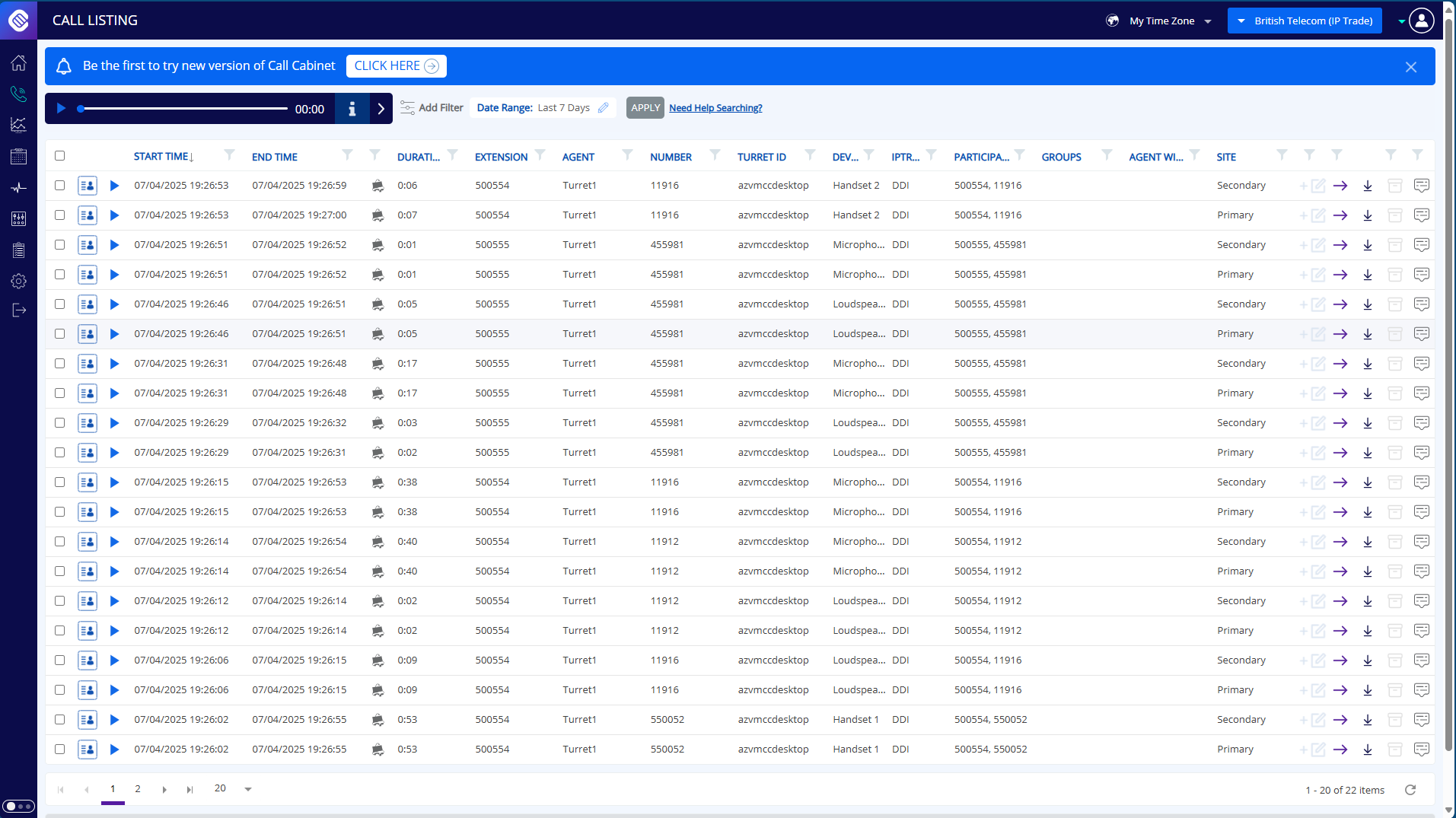Open the analytics chart icon in sidebar

point(18,125)
